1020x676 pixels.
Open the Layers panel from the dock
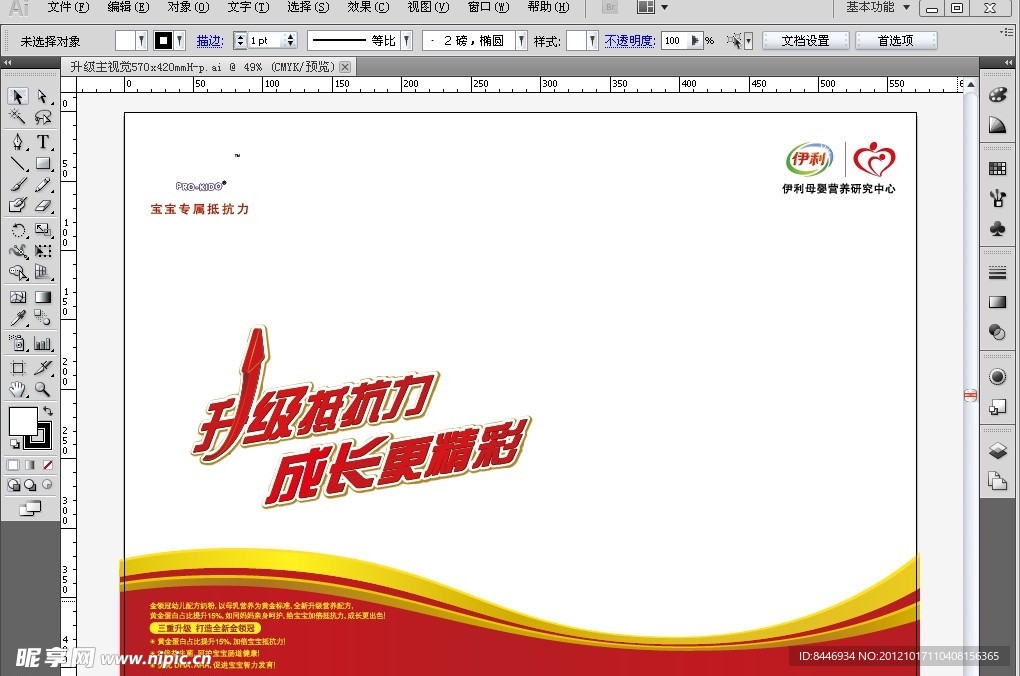[997, 451]
